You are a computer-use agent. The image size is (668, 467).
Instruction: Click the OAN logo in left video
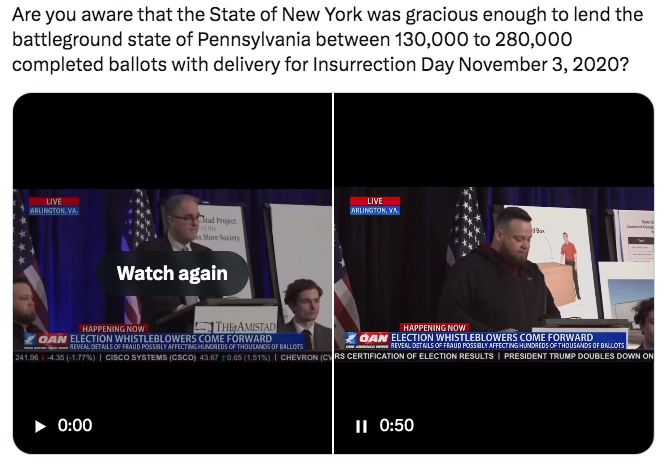point(46,339)
